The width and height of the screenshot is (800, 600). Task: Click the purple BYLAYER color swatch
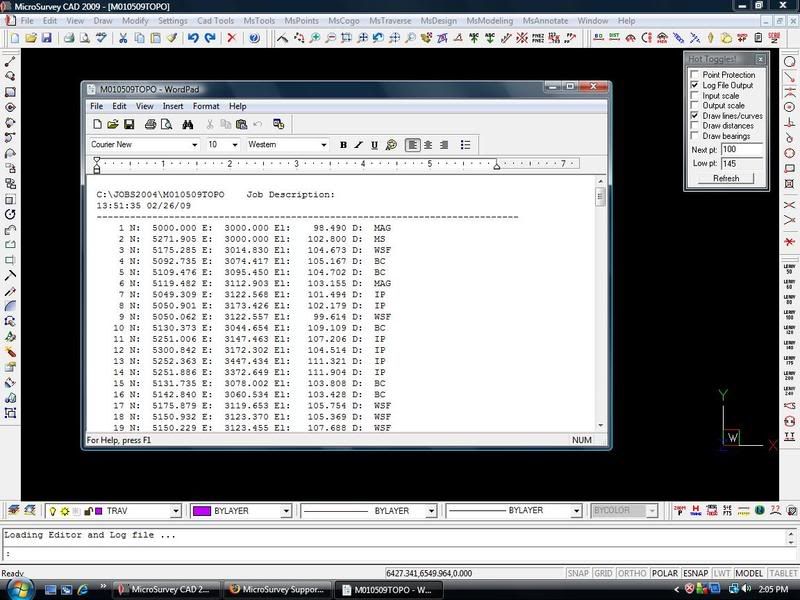pos(202,511)
